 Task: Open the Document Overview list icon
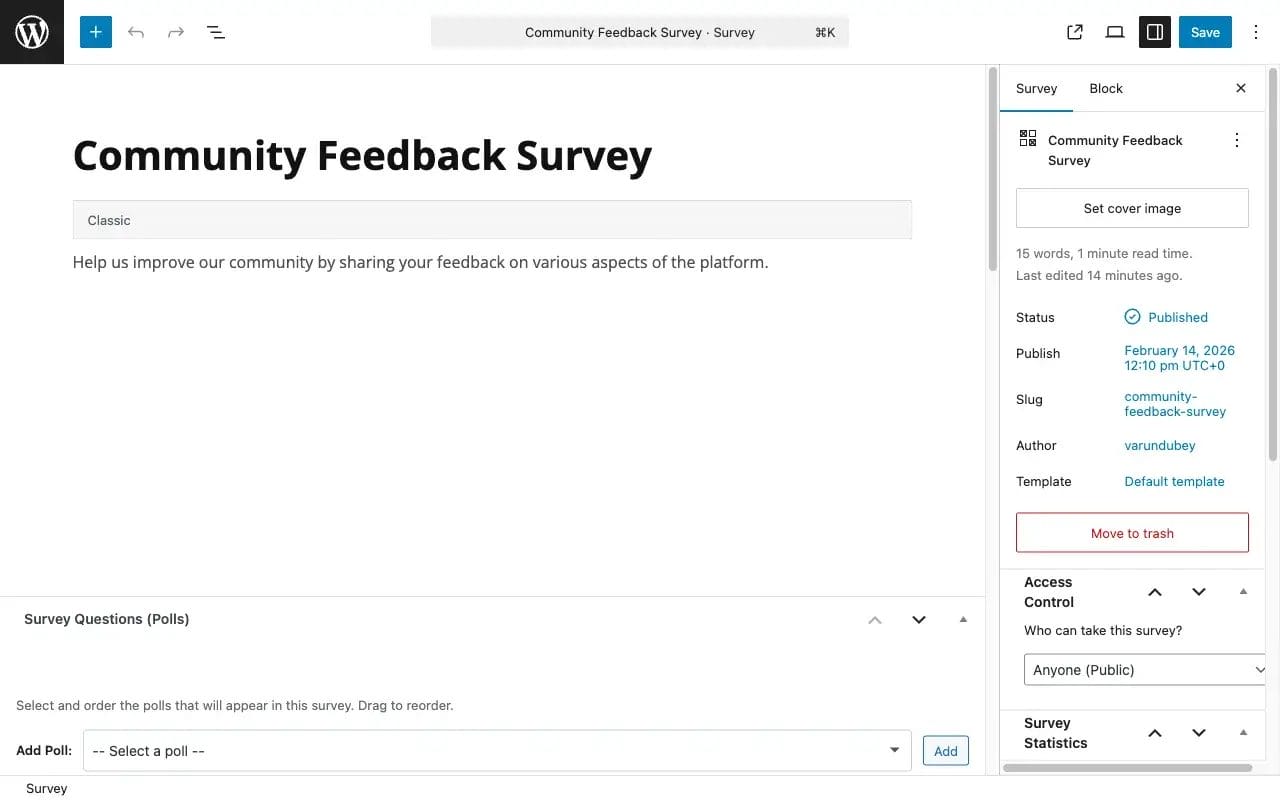pyautogui.click(x=215, y=31)
